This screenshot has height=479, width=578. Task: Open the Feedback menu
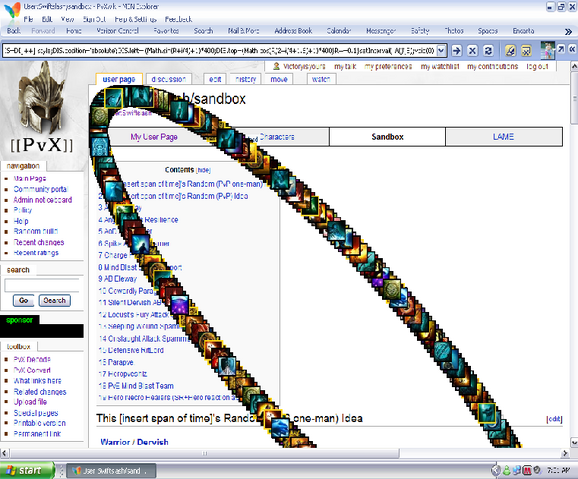pos(178,19)
